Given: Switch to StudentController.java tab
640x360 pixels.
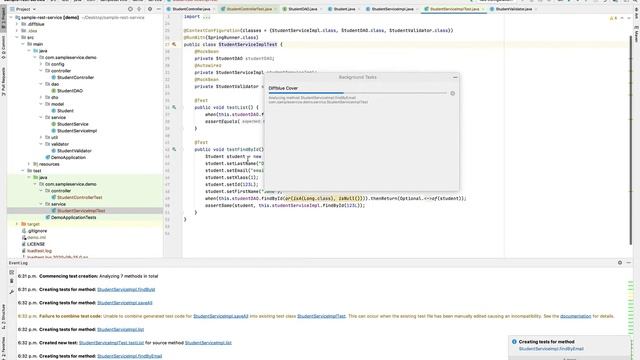Looking at the screenshot, I should click(191, 9).
